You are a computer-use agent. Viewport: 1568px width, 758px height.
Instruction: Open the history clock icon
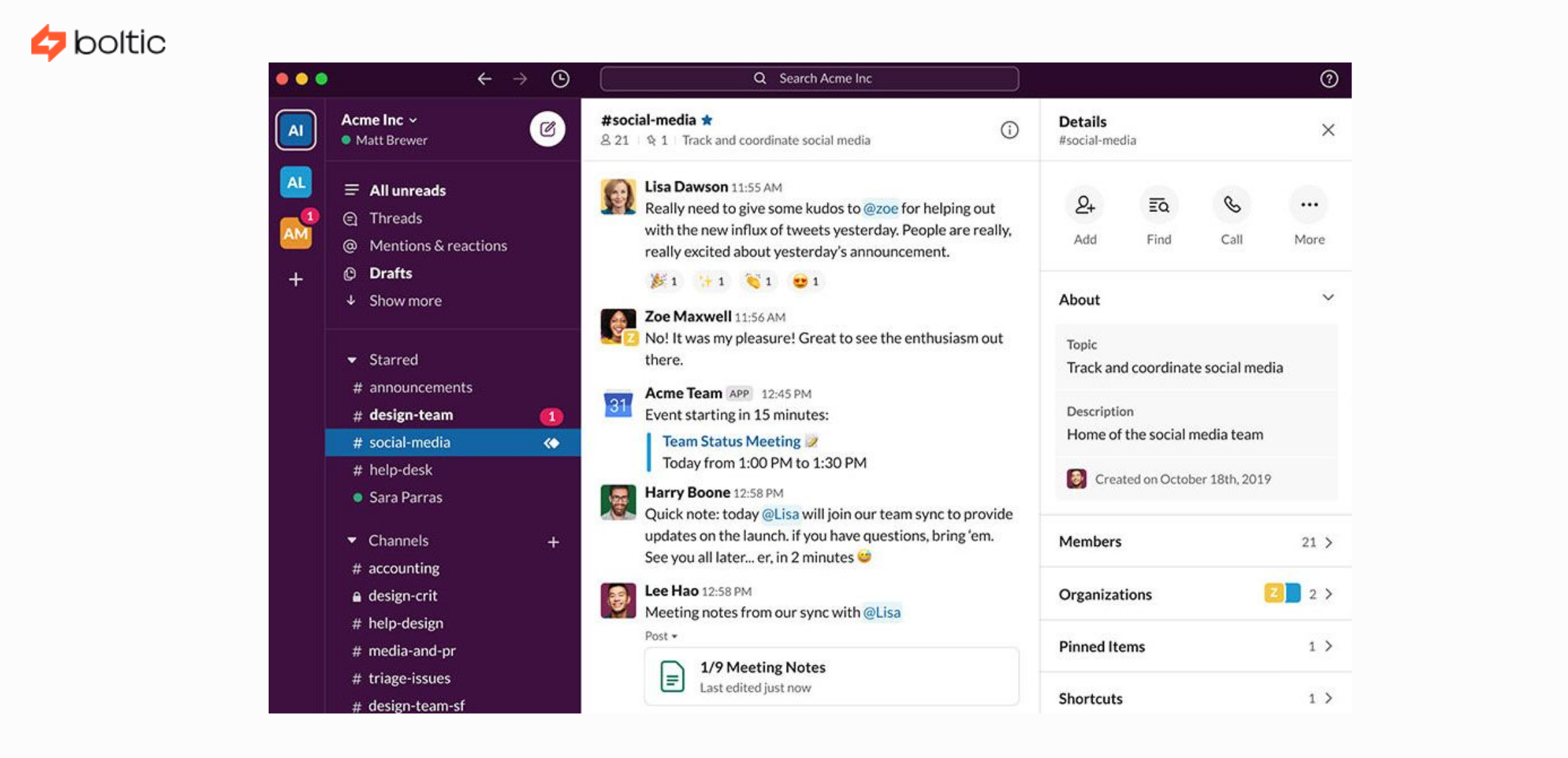click(x=560, y=79)
